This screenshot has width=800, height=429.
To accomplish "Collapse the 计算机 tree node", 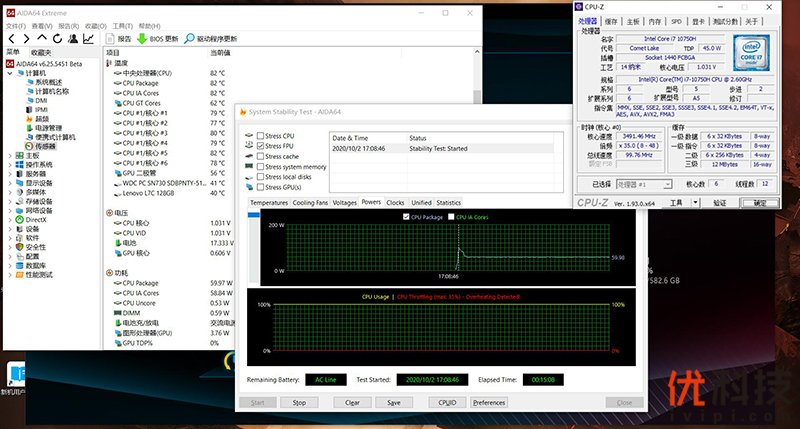I will point(10,72).
